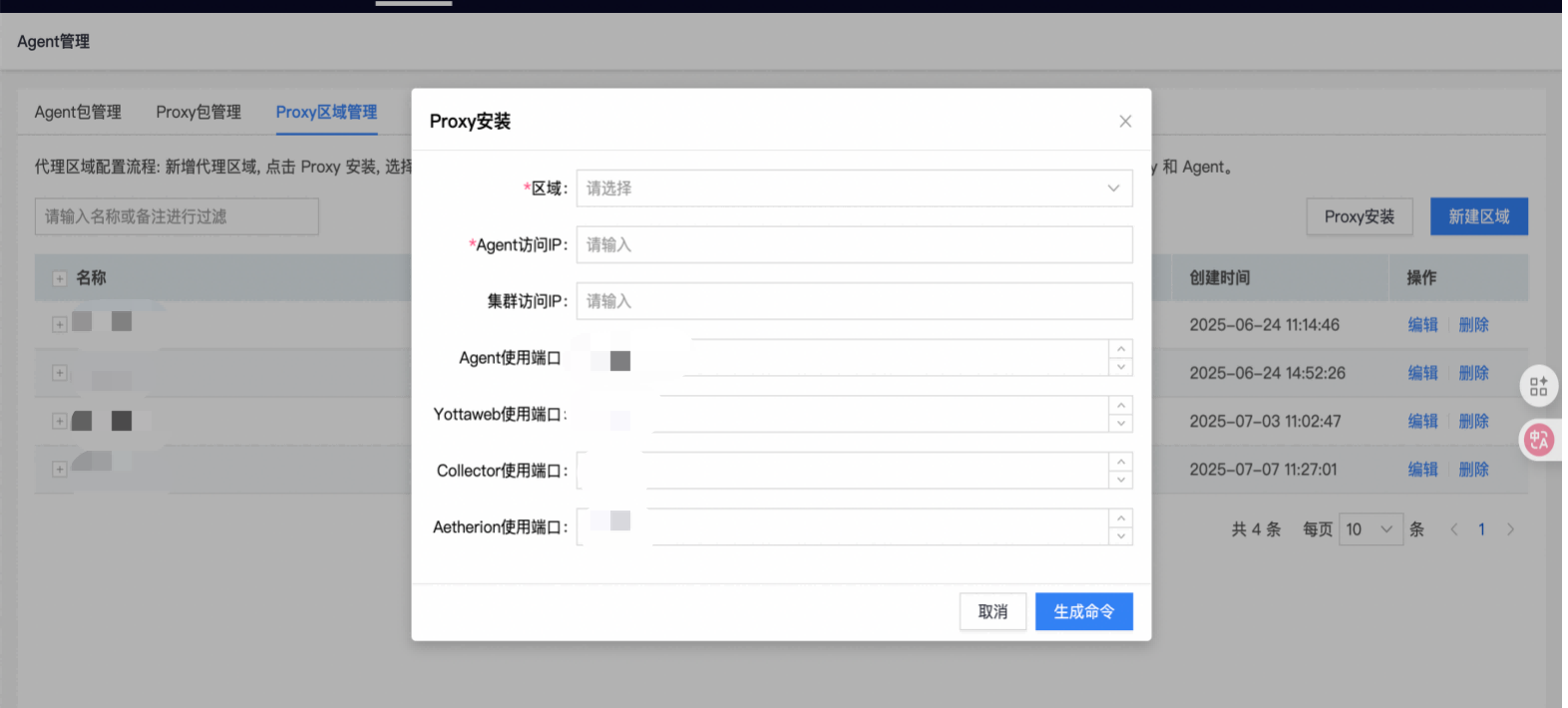1568x708 pixels.
Task: Decrease Collector使用端口 with down arrow
Action: [x=1121, y=480]
